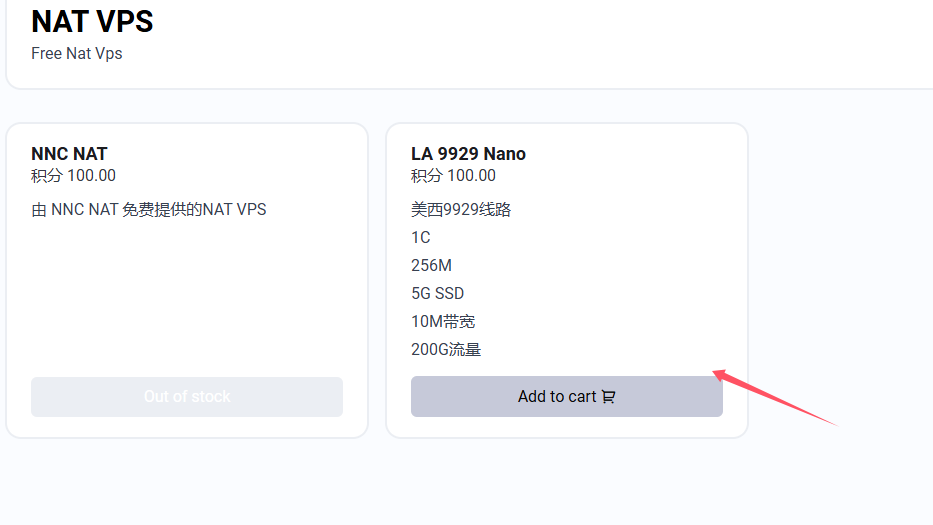Click the 10M带宽 bandwidth spec line

(x=443, y=321)
